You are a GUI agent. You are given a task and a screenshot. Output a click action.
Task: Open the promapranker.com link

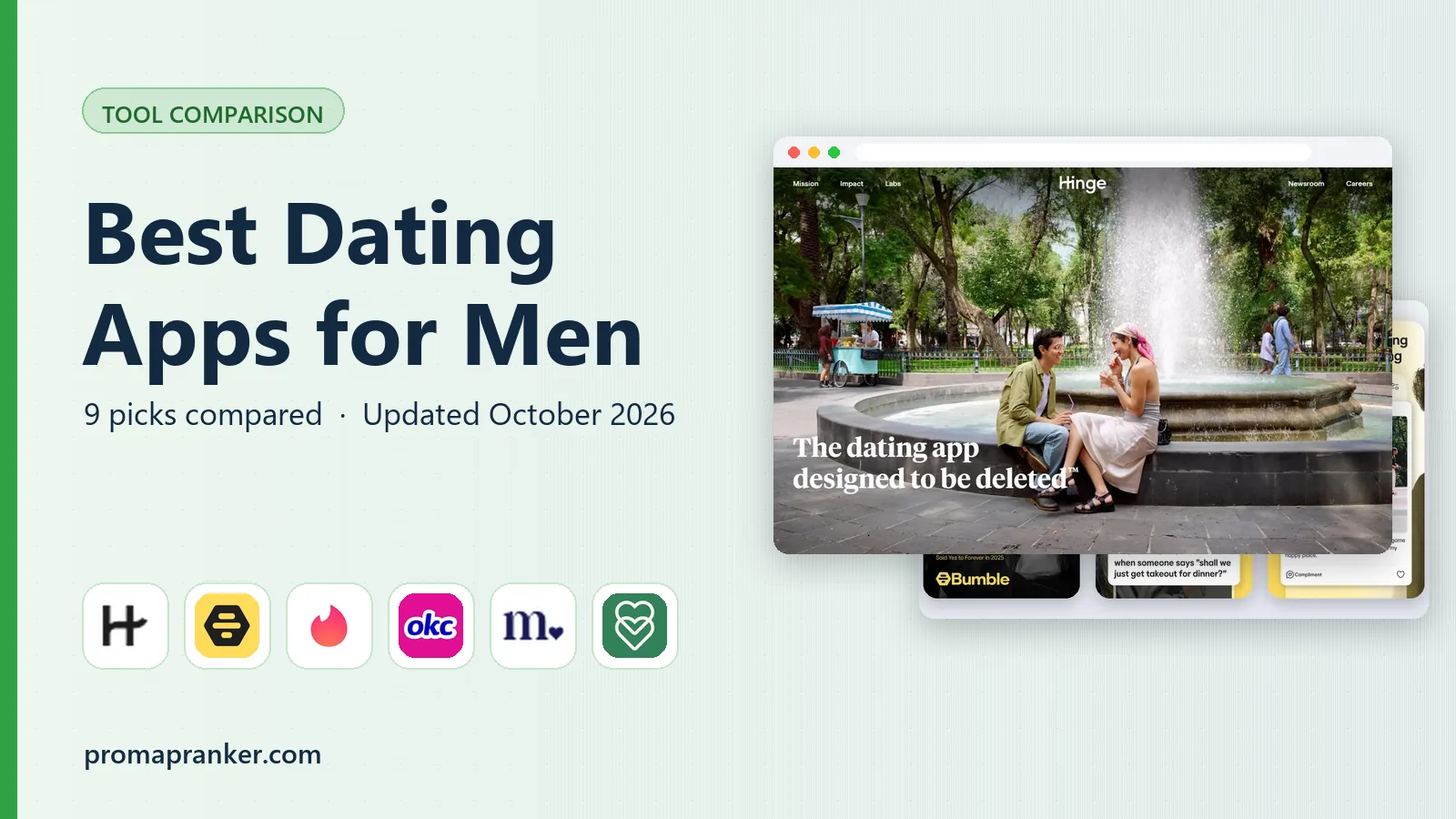(x=202, y=754)
